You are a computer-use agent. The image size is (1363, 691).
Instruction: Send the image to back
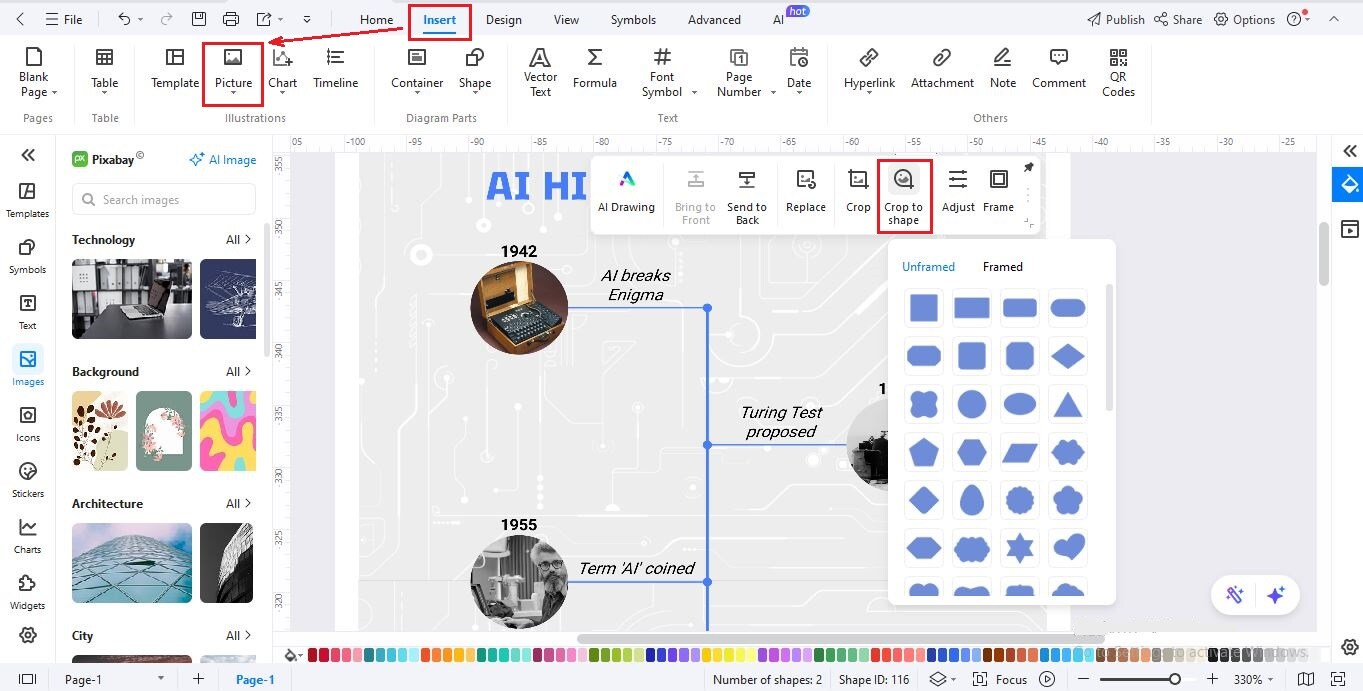tap(747, 196)
